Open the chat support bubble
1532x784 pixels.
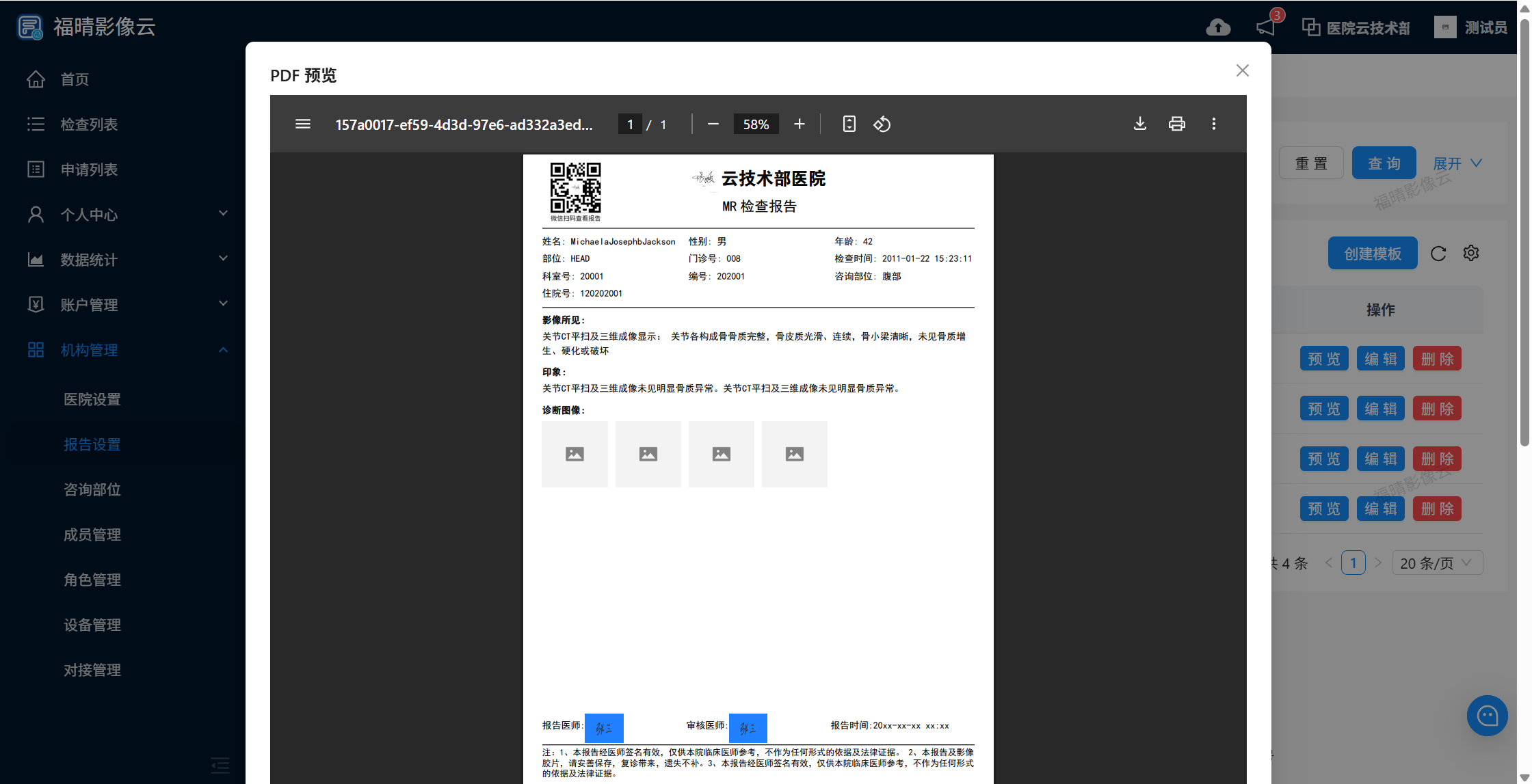[x=1487, y=715]
